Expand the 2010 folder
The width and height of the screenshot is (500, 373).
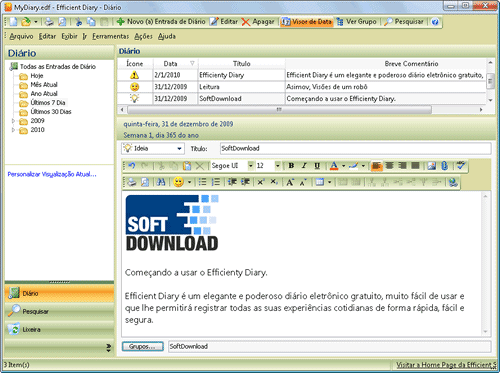[x=13, y=130]
